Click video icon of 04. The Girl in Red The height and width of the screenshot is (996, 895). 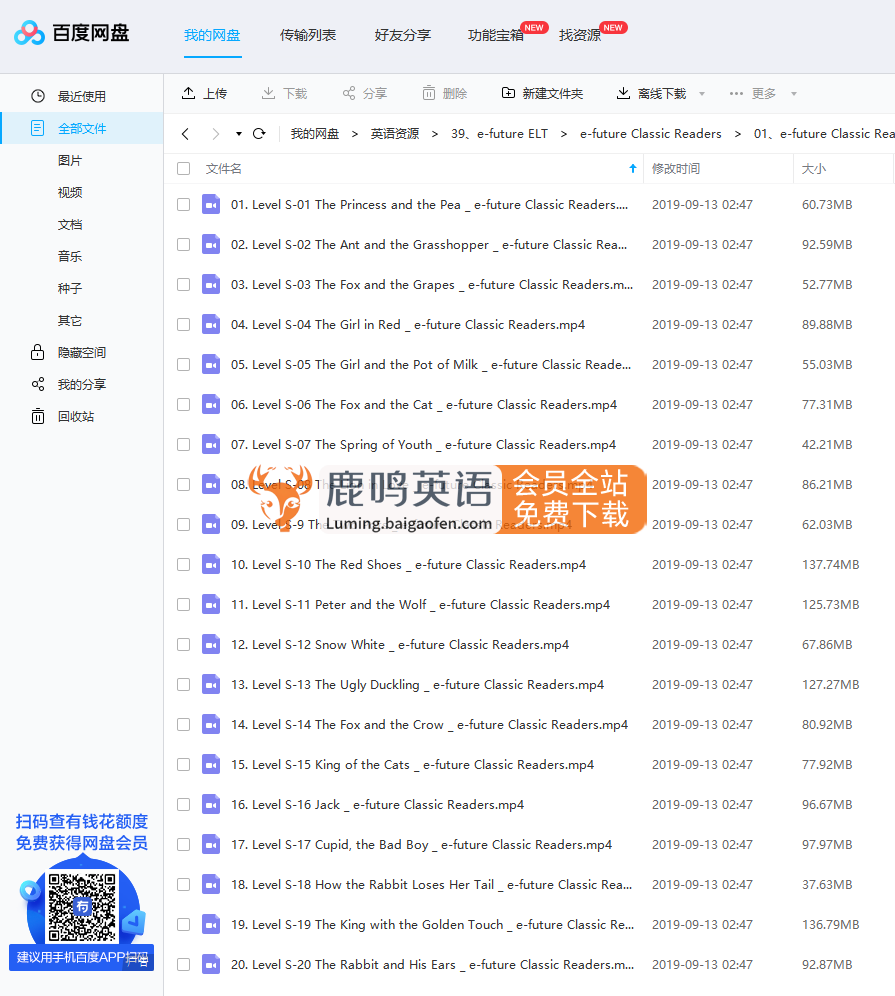211,325
